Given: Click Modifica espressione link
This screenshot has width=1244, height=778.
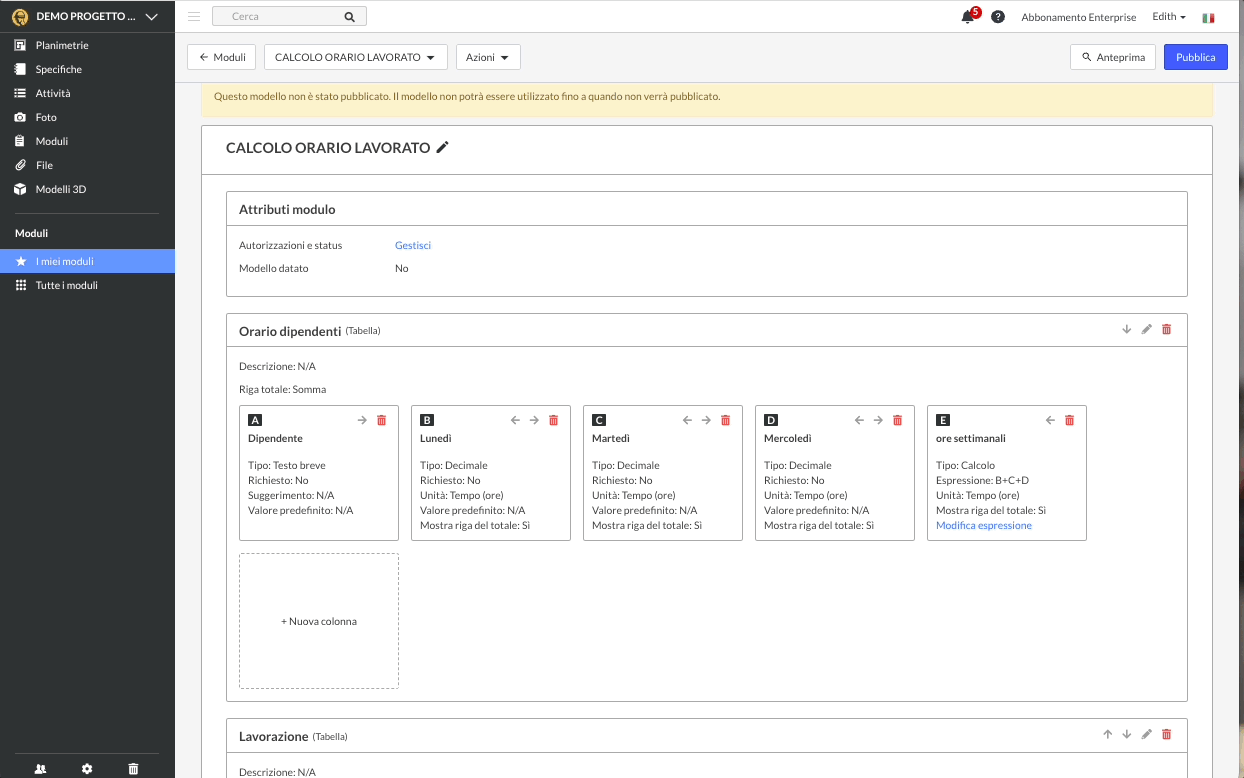Looking at the screenshot, I should [984, 525].
